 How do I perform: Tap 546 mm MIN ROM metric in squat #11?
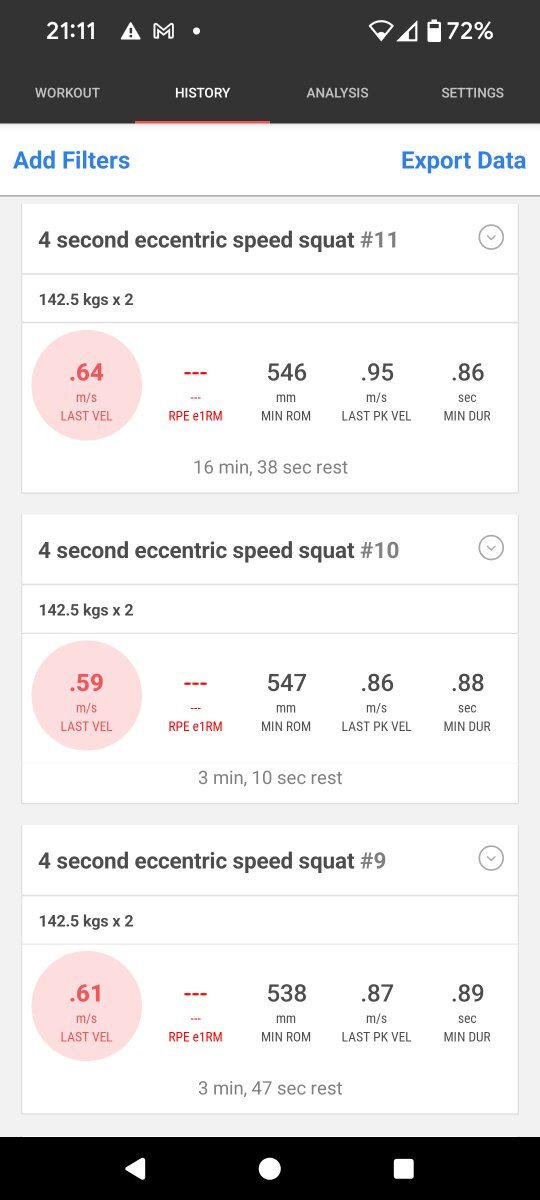click(286, 390)
